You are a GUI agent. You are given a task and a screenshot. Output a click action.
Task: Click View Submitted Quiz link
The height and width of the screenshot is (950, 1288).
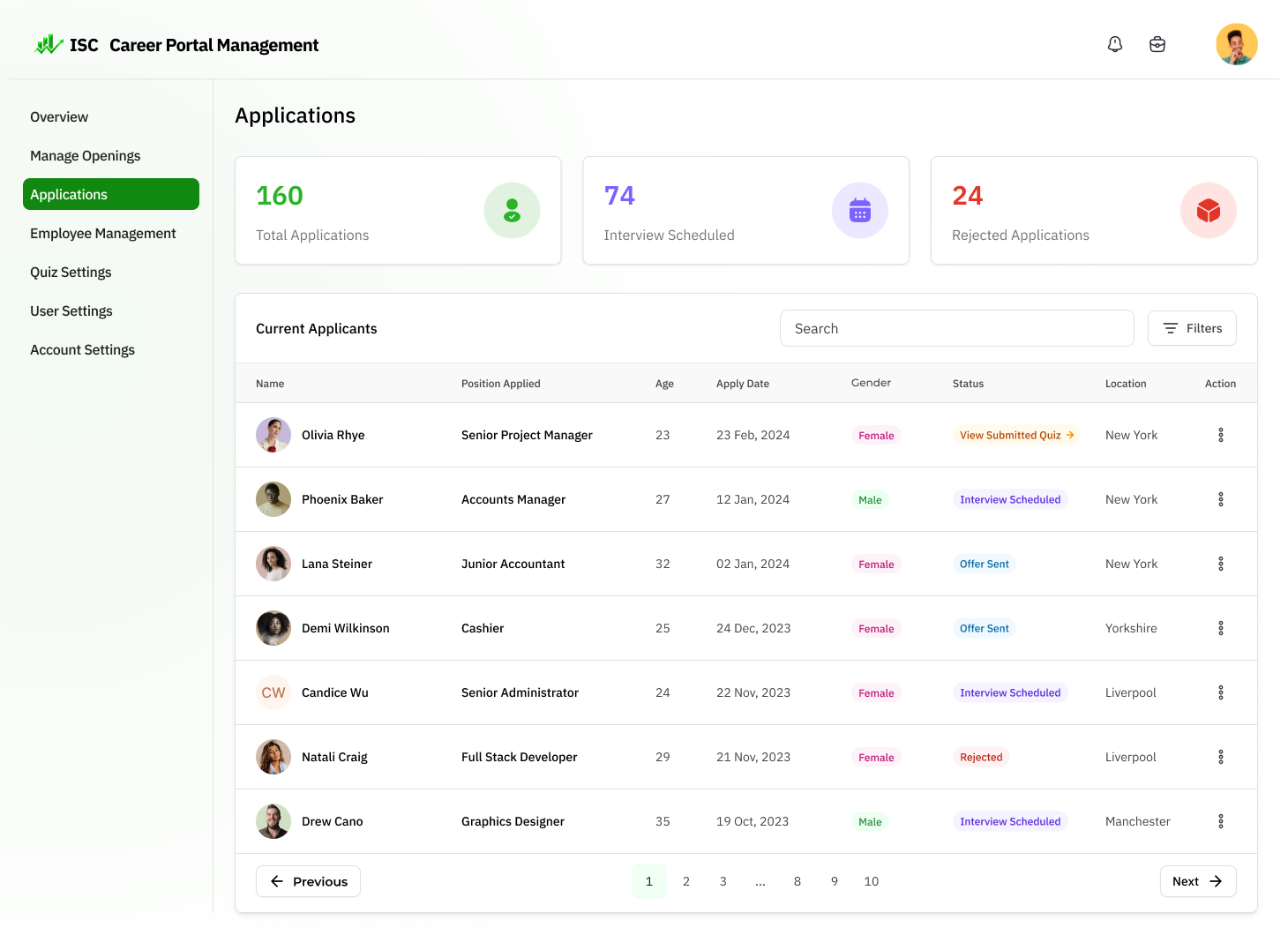[x=1016, y=435]
